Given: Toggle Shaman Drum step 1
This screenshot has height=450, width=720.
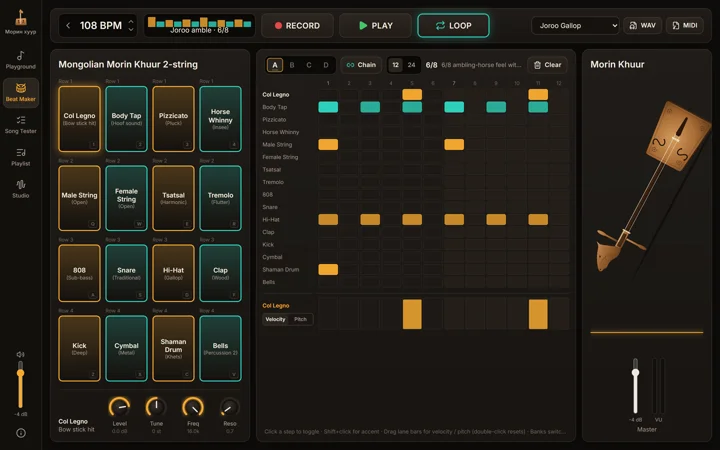Looking at the screenshot, I should (x=328, y=270).
